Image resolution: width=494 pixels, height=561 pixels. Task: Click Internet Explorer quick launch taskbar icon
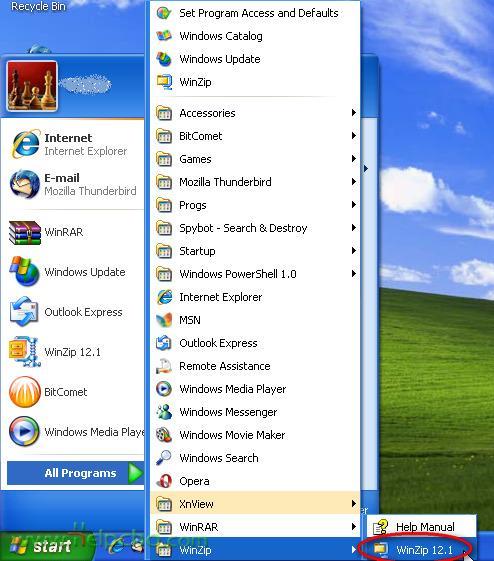point(116,547)
